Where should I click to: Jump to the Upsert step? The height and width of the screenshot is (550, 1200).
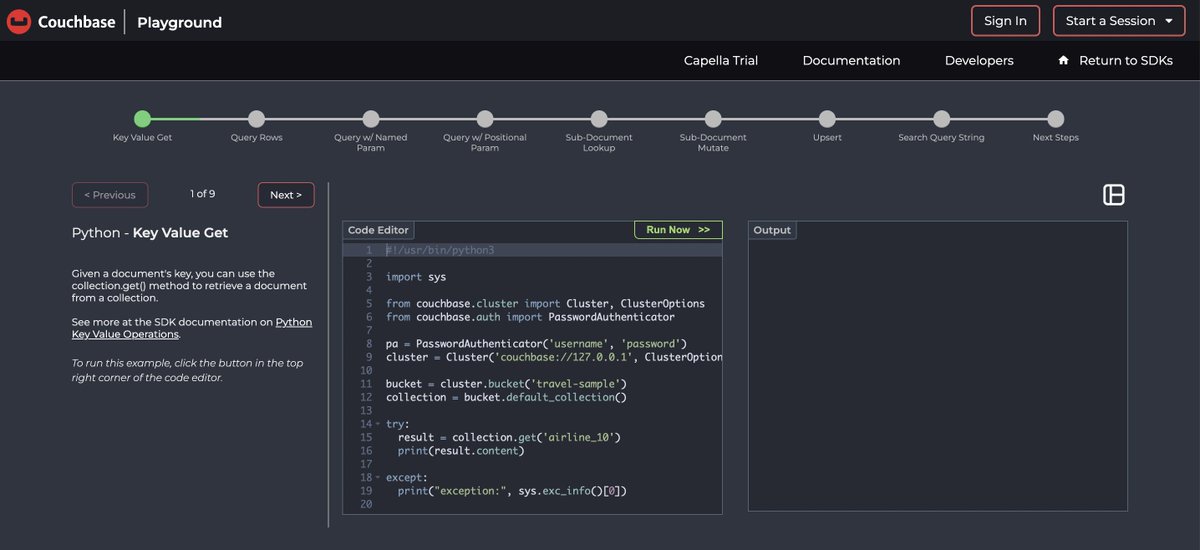coord(827,119)
